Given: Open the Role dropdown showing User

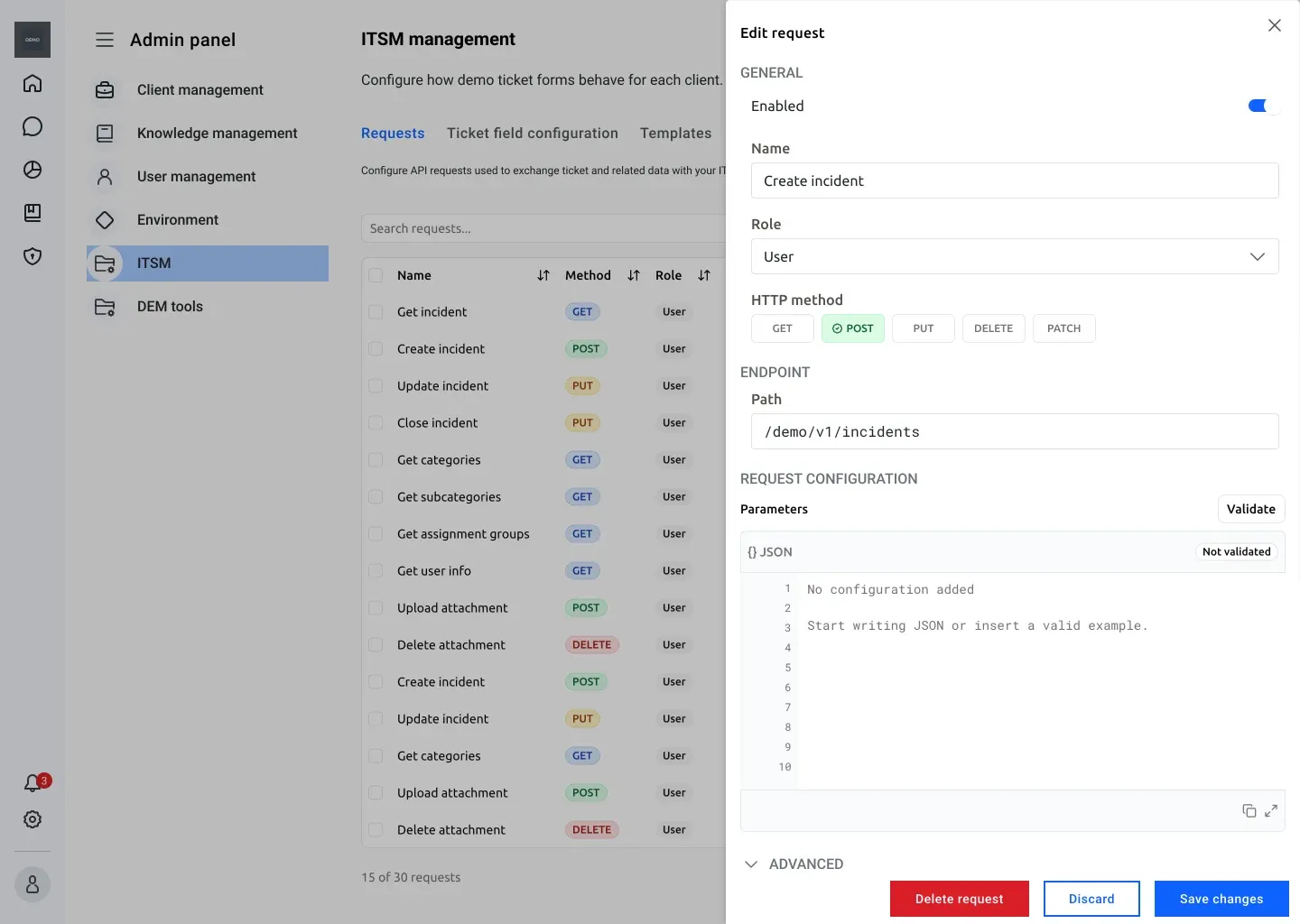Looking at the screenshot, I should (x=1015, y=256).
